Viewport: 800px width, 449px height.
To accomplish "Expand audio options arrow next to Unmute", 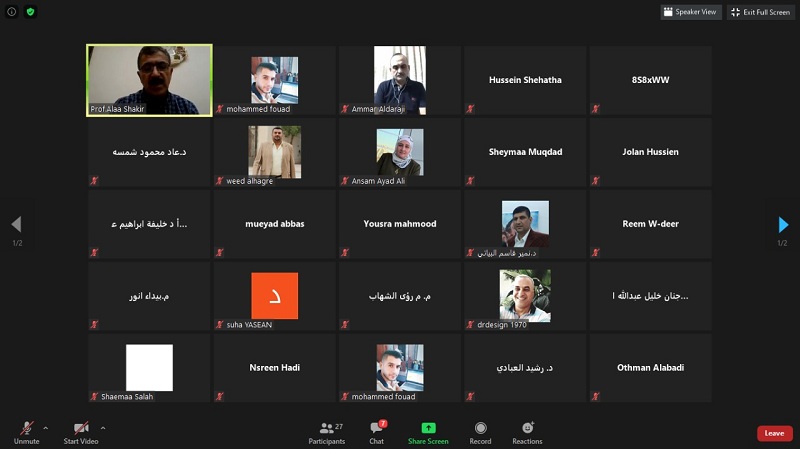I will (46, 428).
